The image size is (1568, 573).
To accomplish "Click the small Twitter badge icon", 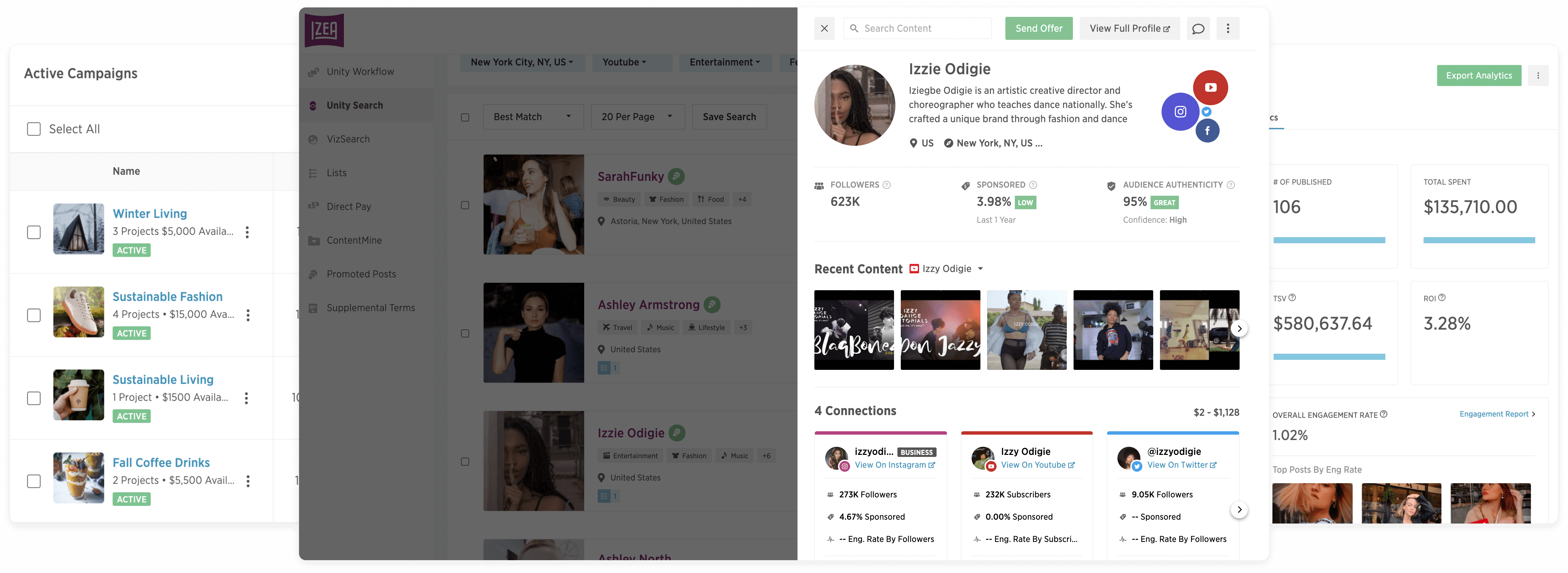I will (1206, 111).
